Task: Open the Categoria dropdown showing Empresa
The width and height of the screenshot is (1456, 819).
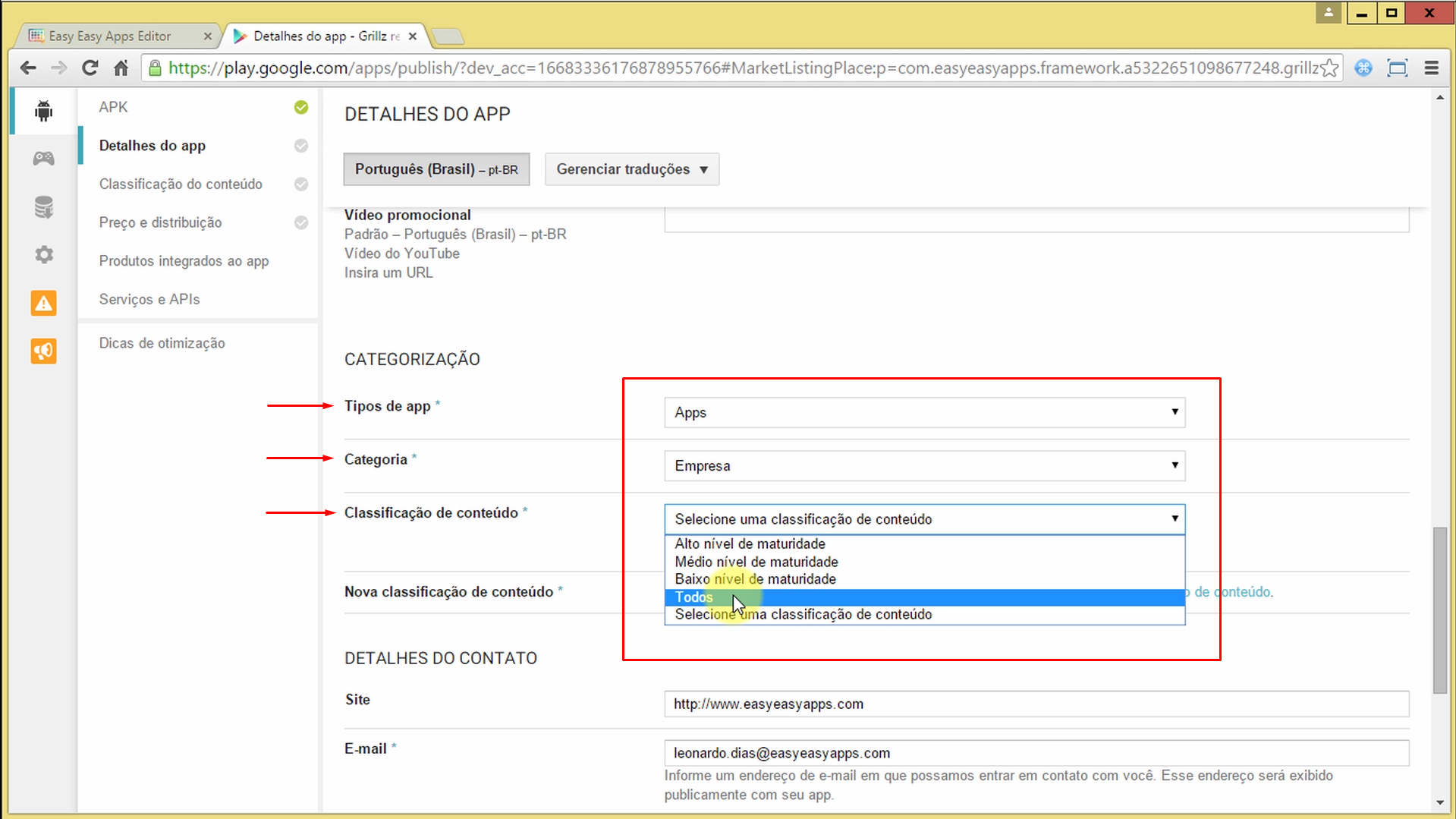Action: 923,465
